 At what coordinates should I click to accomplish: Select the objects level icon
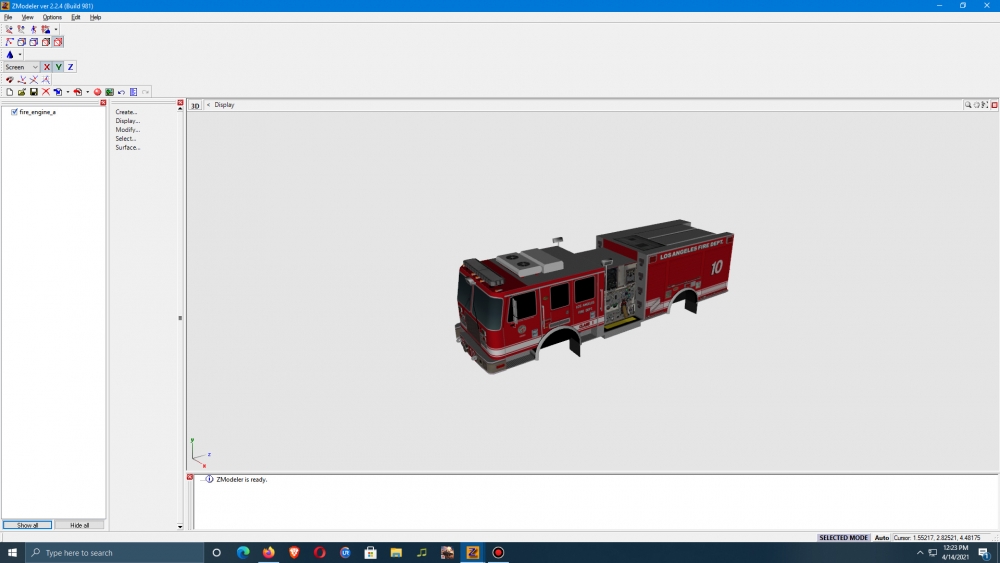point(45,29)
